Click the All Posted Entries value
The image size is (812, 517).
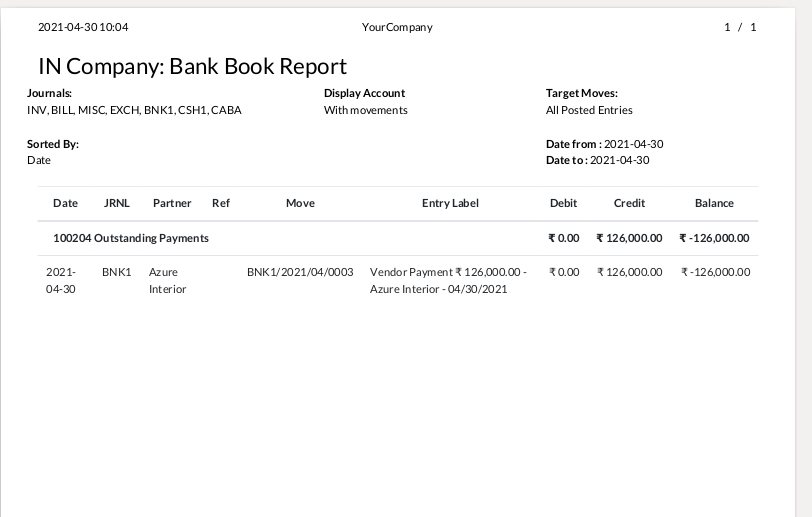(x=589, y=110)
